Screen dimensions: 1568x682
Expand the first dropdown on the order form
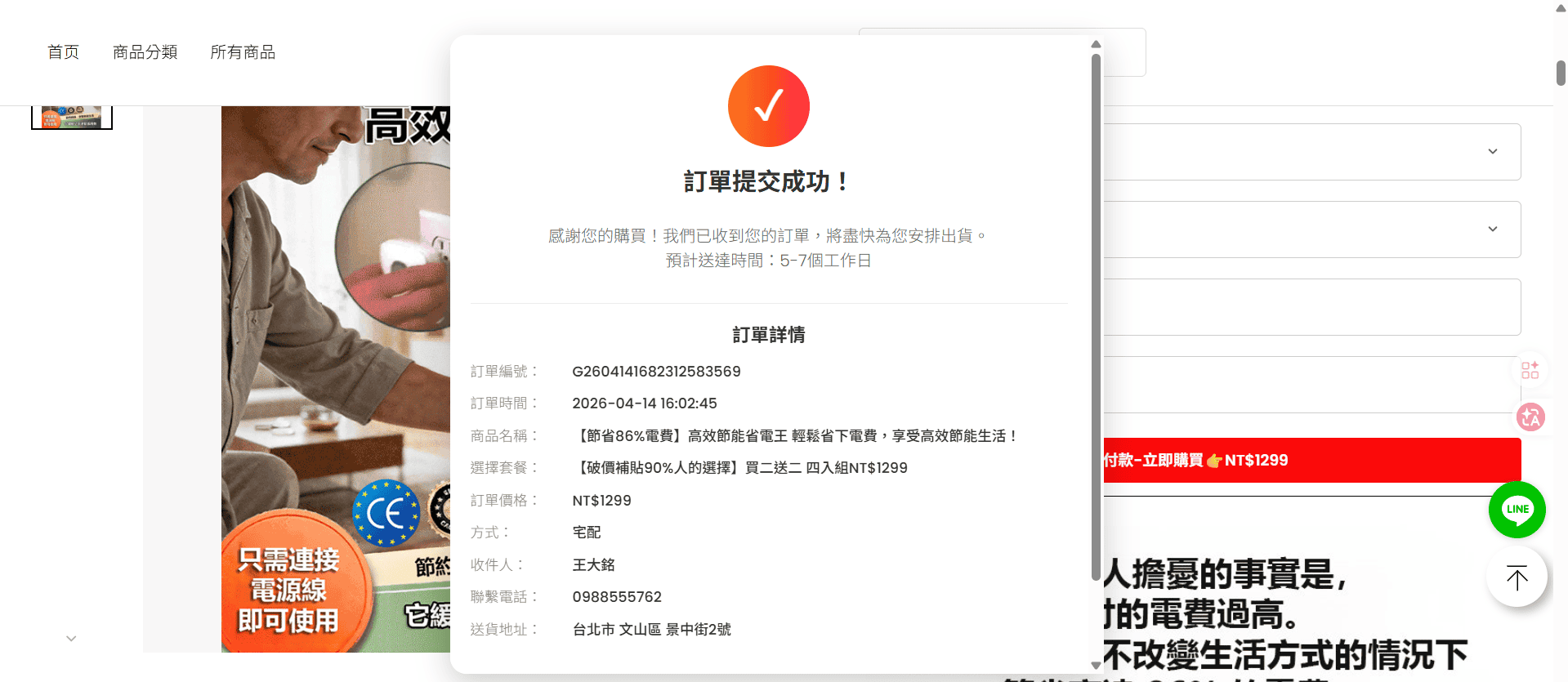point(1492,152)
